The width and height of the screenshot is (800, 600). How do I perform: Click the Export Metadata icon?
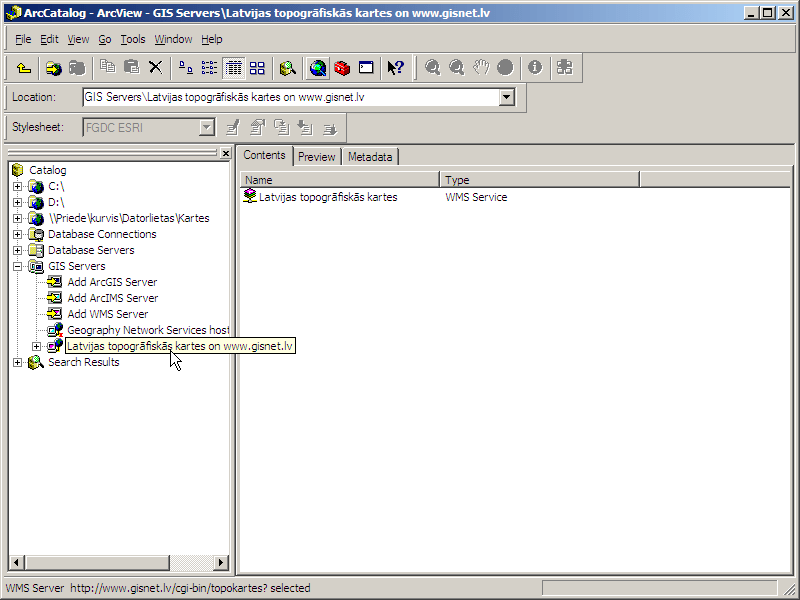tap(330, 128)
